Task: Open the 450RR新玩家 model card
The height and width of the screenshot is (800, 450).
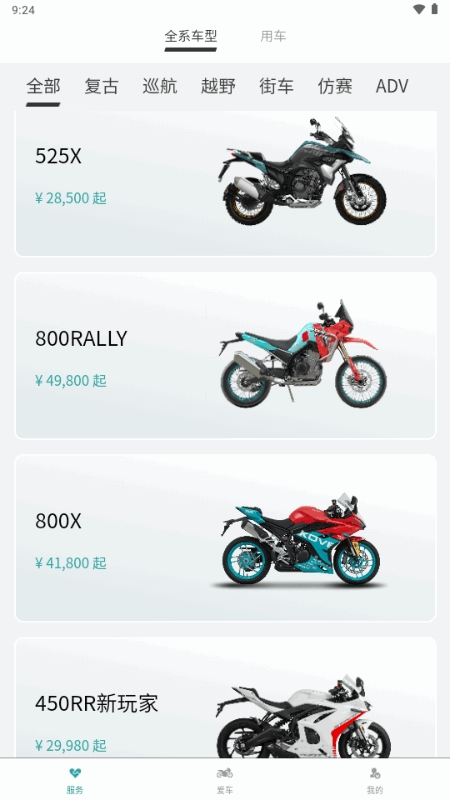Action: (x=226, y=697)
